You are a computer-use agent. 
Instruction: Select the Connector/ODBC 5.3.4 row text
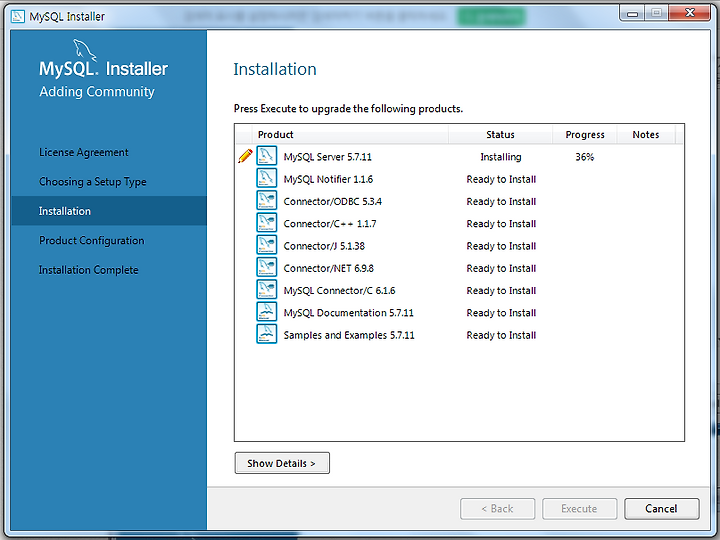tap(332, 201)
